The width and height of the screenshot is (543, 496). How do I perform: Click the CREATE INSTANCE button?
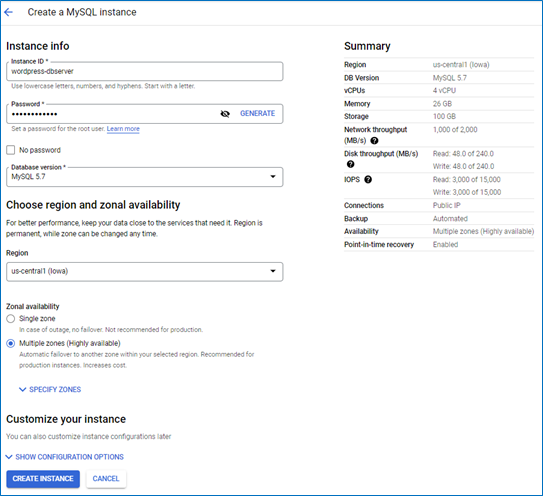[x=43, y=479]
